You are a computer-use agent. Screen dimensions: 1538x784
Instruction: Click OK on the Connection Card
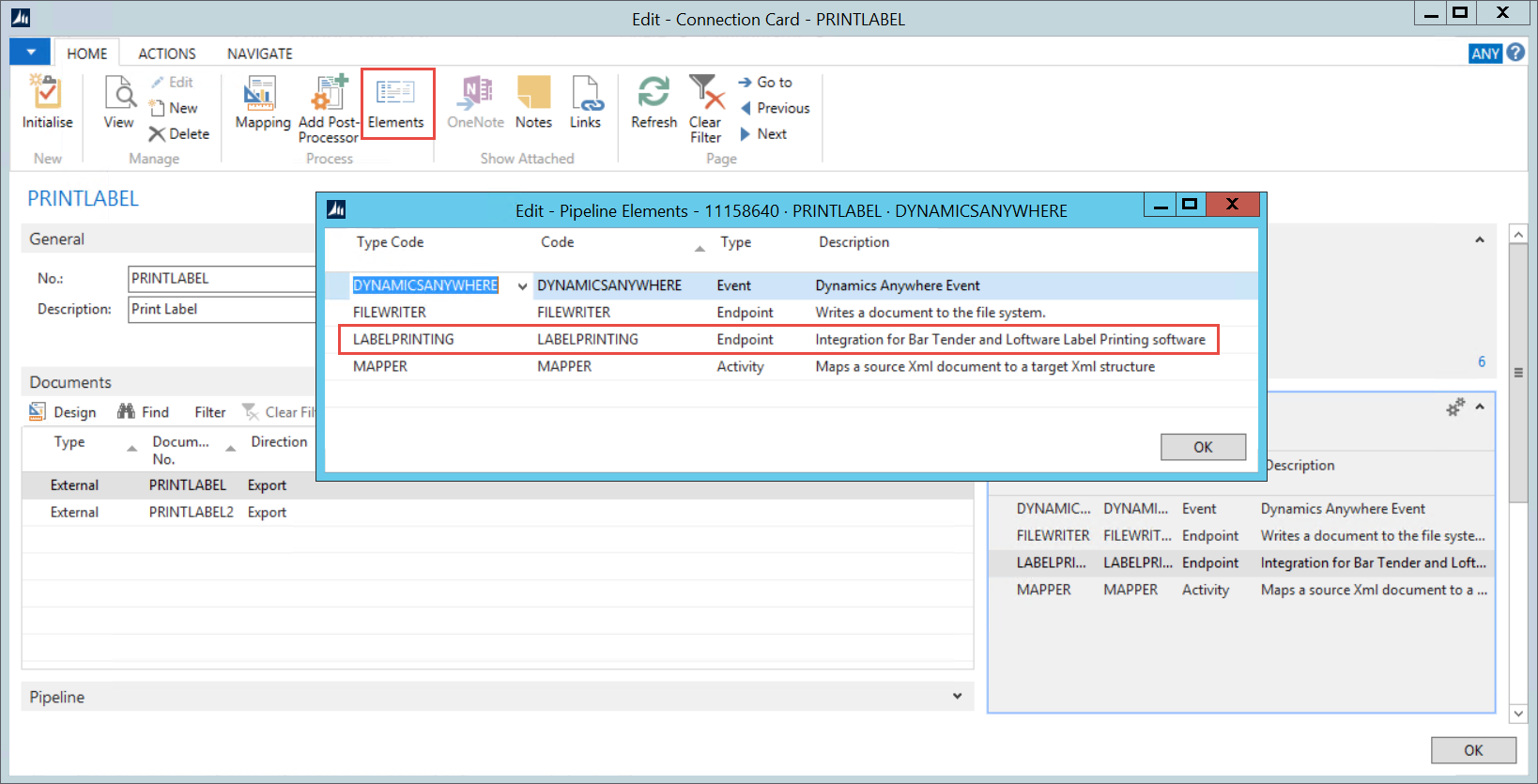(1473, 750)
